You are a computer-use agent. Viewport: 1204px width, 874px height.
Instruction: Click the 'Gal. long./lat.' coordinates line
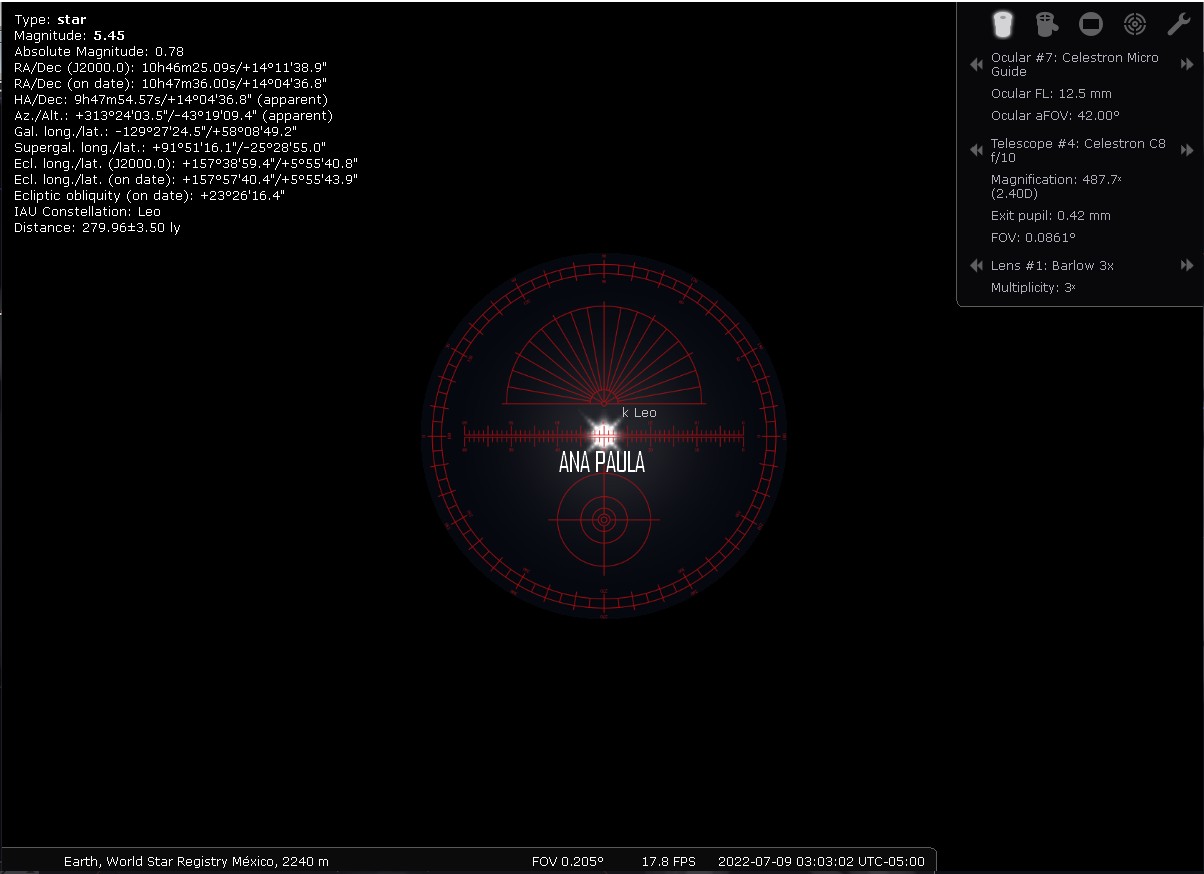point(156,132)
